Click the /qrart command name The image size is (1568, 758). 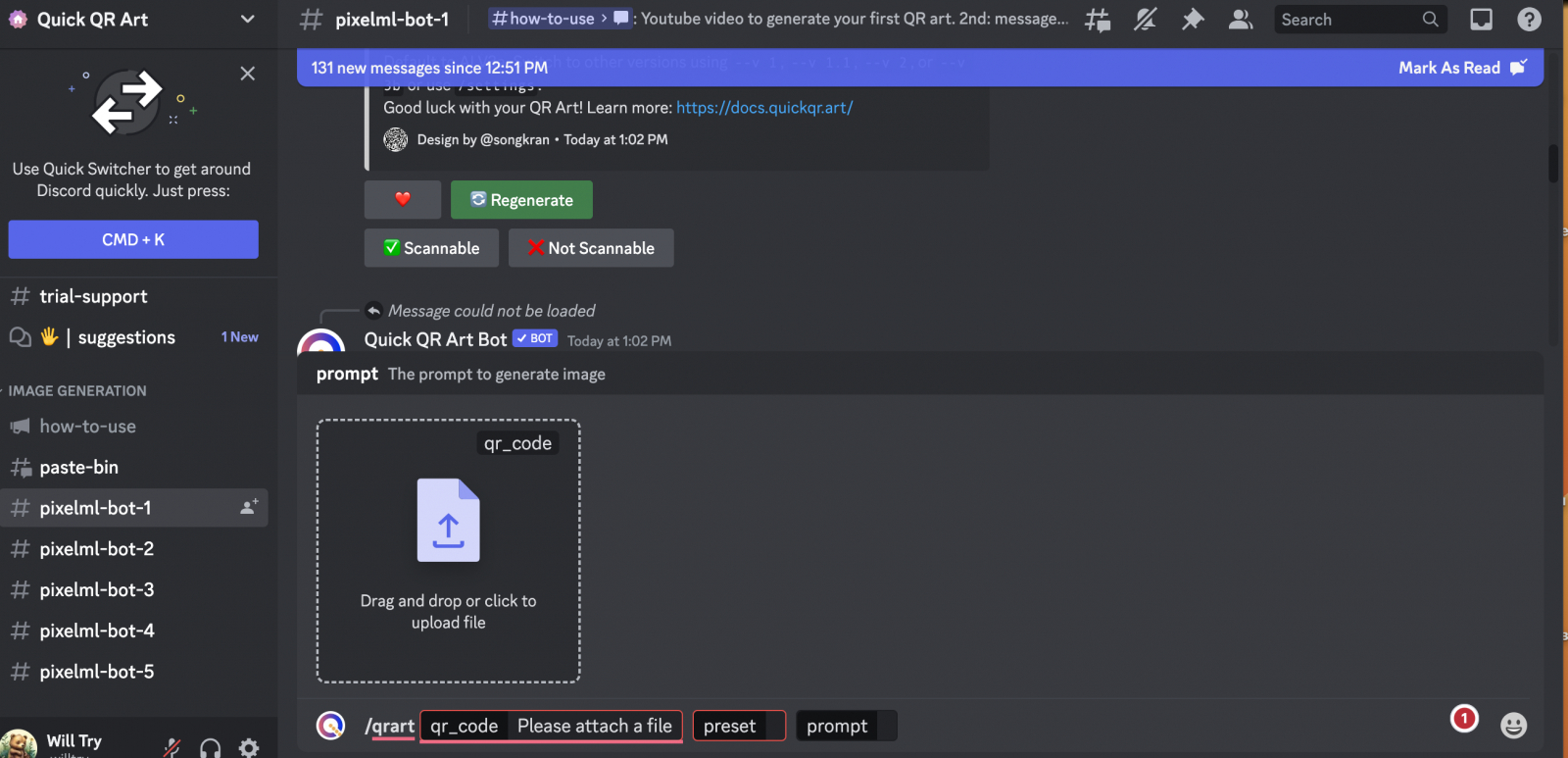click(x=390, y=726)
